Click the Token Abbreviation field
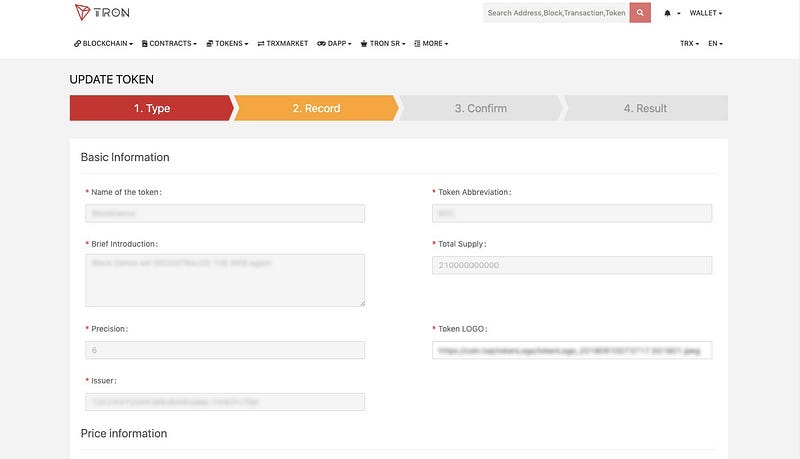Image resolution: width=800 pixels, height=459 pixels. [x=572, y=213]
